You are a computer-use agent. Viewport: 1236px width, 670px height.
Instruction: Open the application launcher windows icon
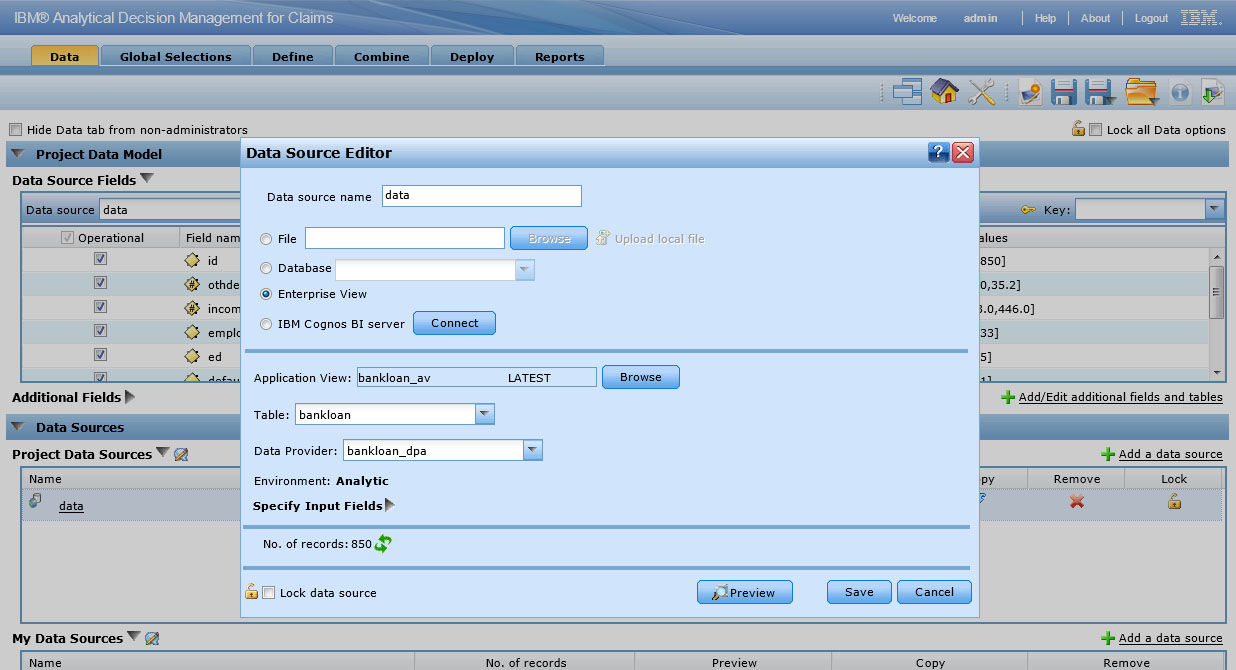(908, 92)
